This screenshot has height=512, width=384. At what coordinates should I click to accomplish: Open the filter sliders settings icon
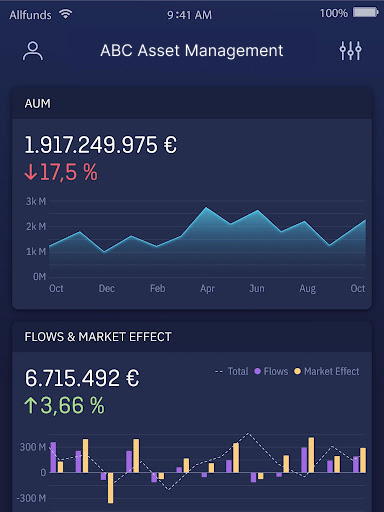(x=350, y=51)
